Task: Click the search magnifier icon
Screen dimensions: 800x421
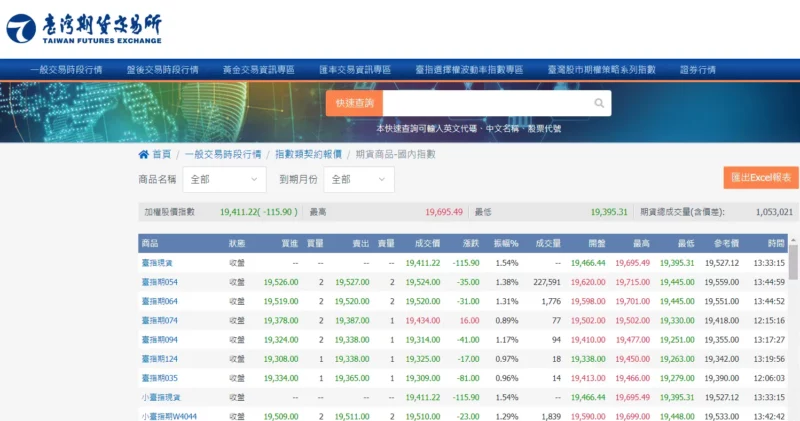Action: click(x=599, y=103)
